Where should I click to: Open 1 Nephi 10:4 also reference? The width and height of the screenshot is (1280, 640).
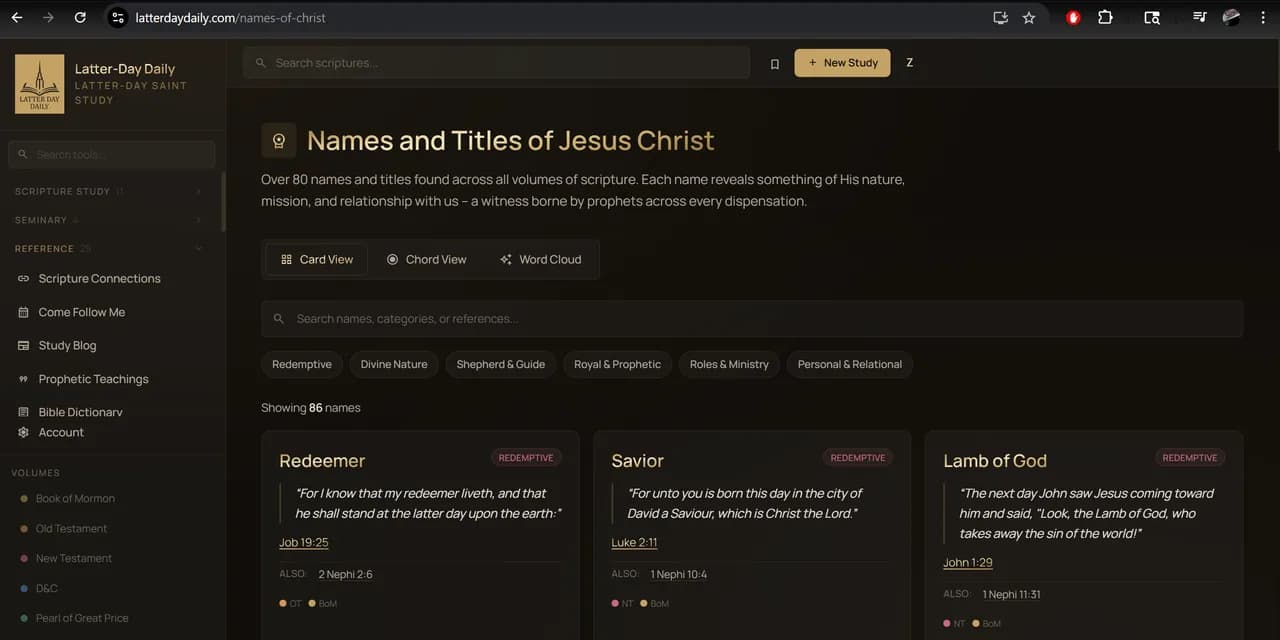pos(679,575)
